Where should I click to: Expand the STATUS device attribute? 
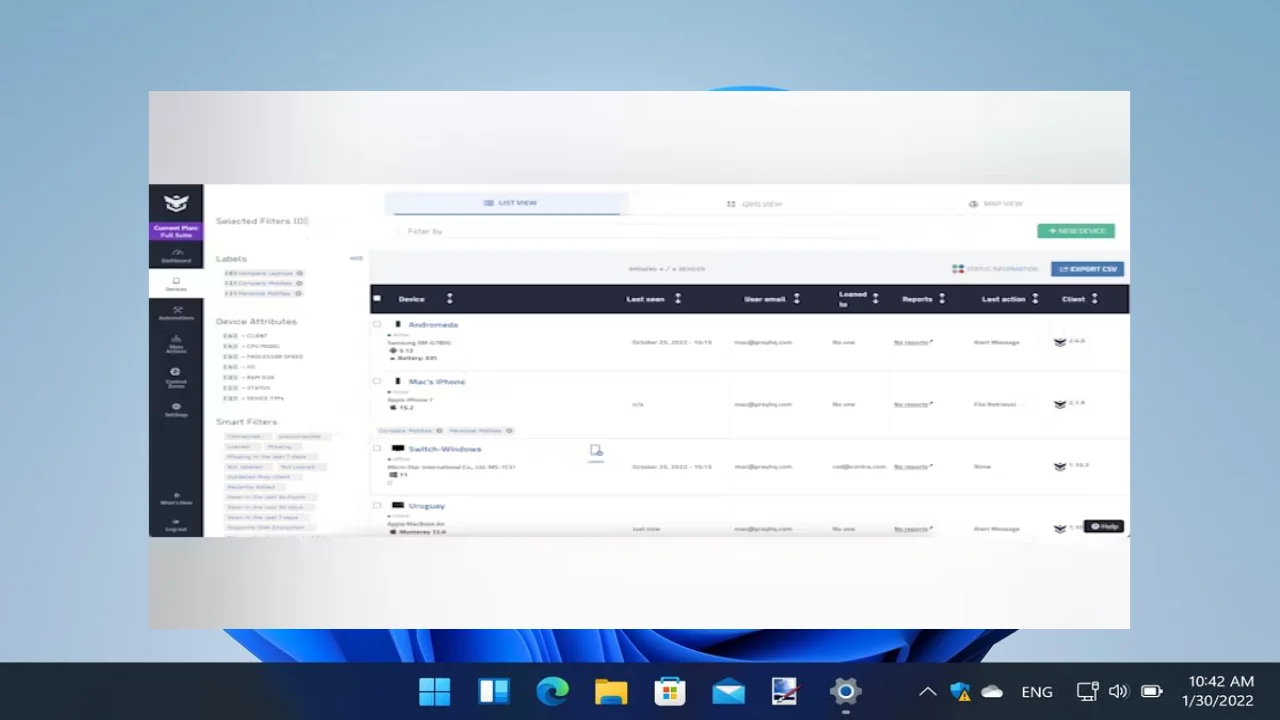(246, 387)
